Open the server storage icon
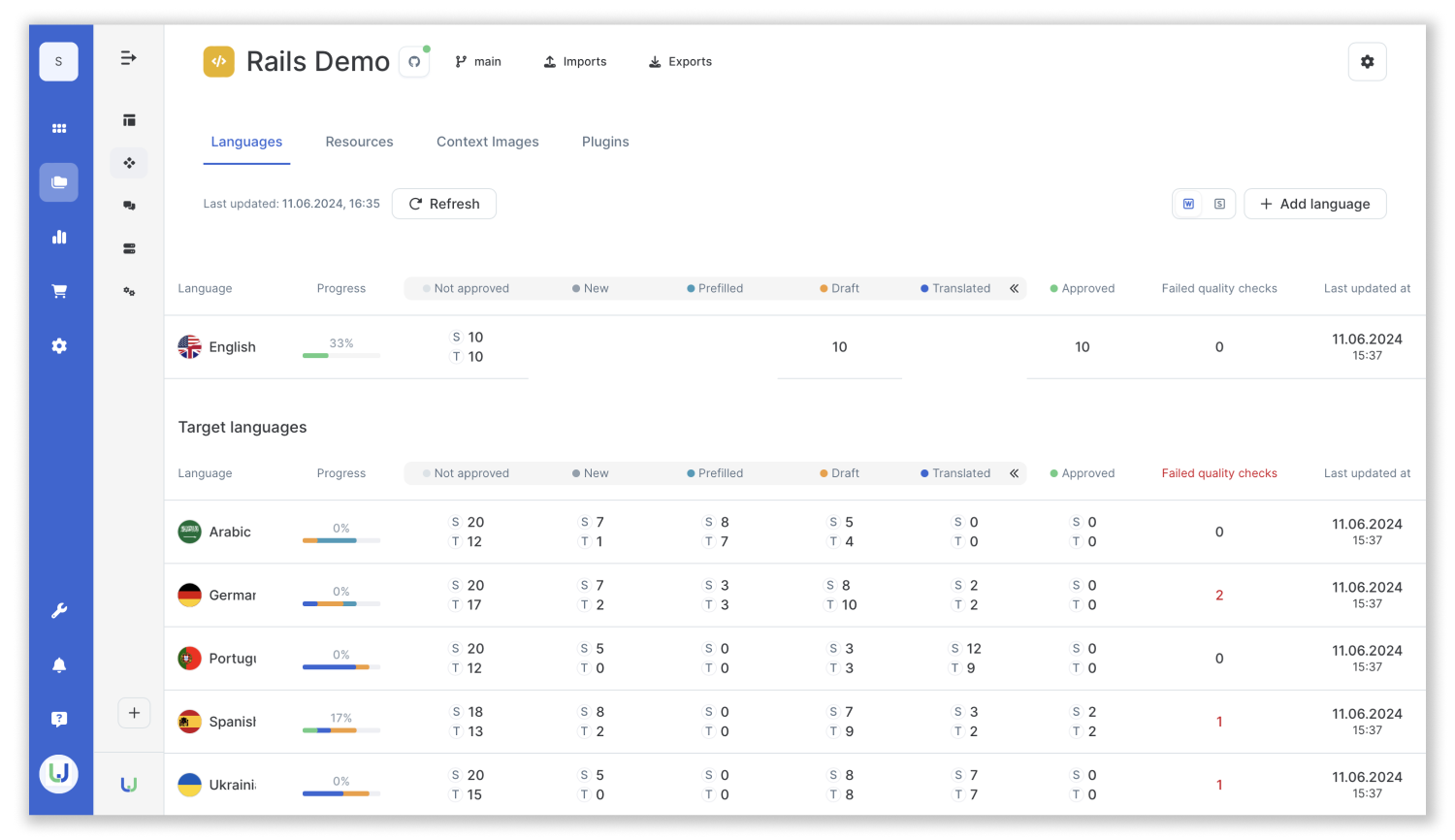Screen dimensions: 1455x840 point(129,248)
